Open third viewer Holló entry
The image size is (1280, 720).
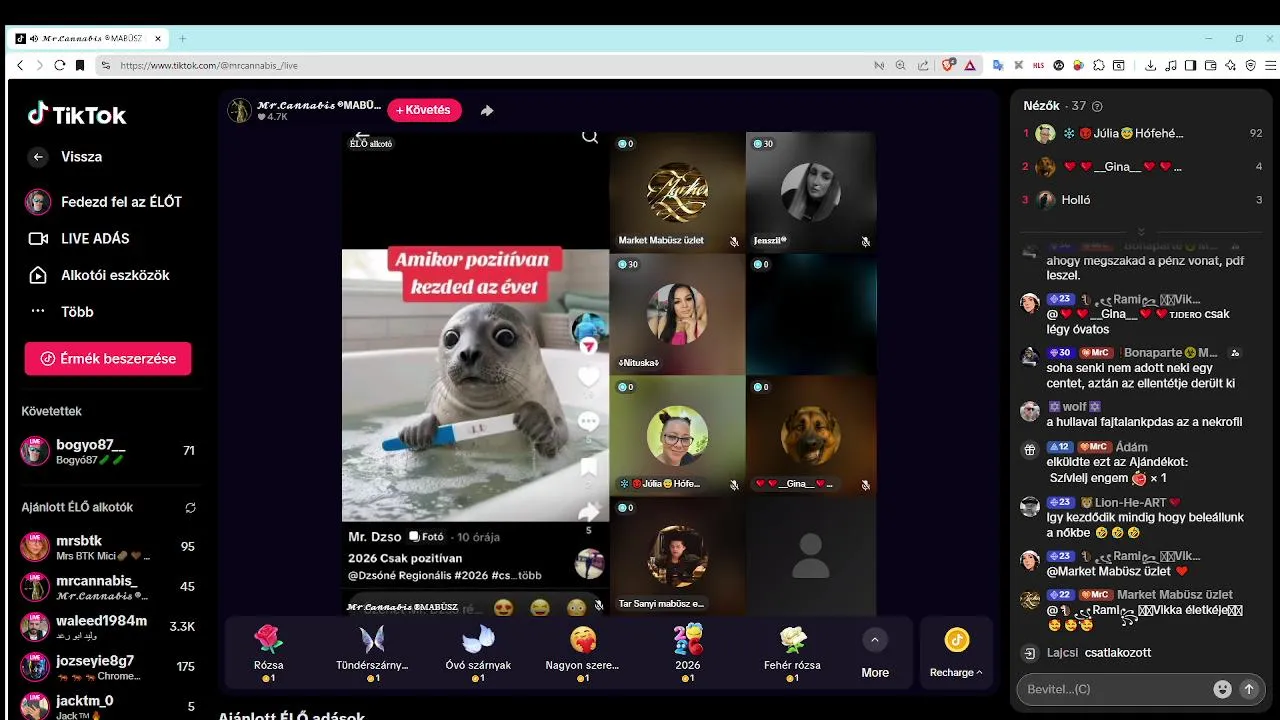point(1141,200)
